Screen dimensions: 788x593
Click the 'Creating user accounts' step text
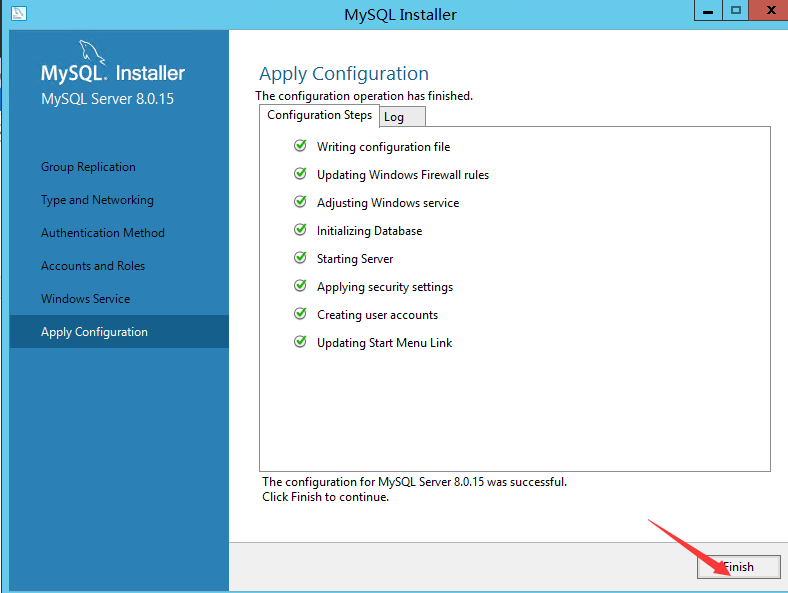[377, 315]
